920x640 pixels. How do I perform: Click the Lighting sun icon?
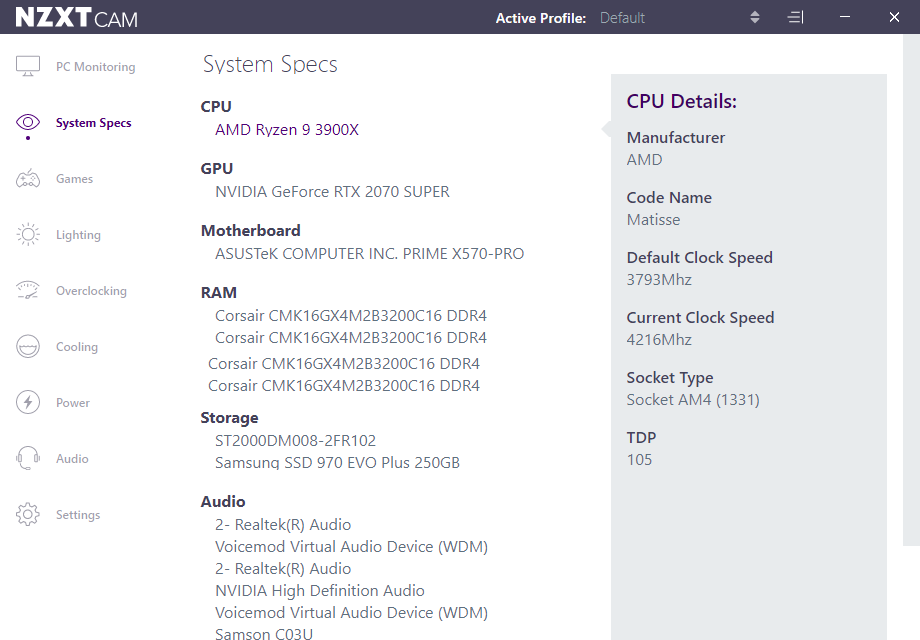[28, 235]
